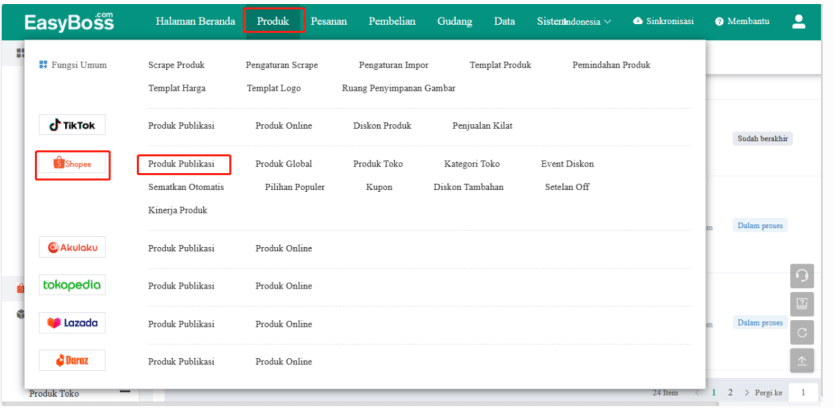Open TikTok Produk Online
This screenshot has width=836, height=408.
coord(284,126)
